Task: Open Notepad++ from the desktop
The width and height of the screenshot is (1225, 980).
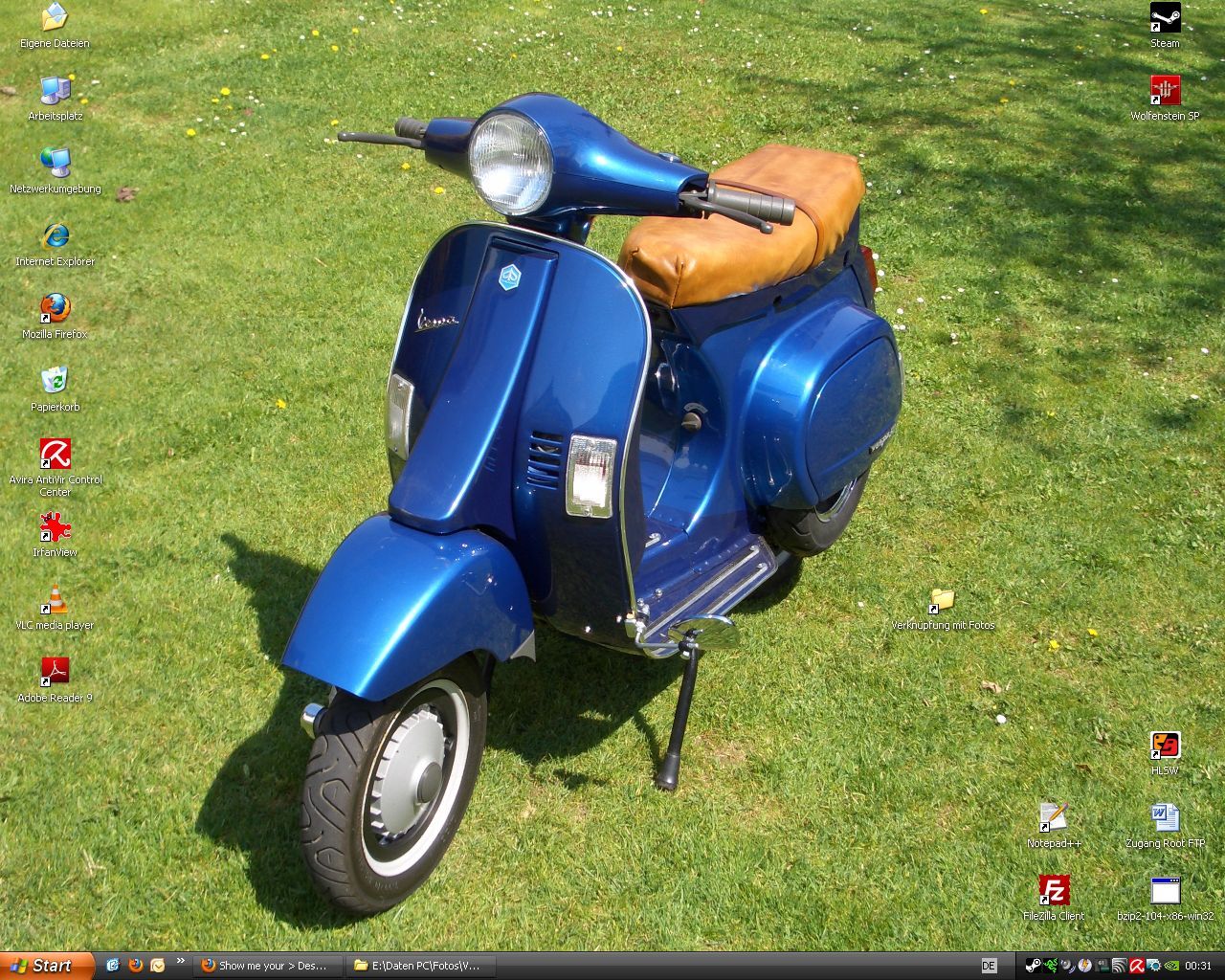Action: tap(1054, 818)
